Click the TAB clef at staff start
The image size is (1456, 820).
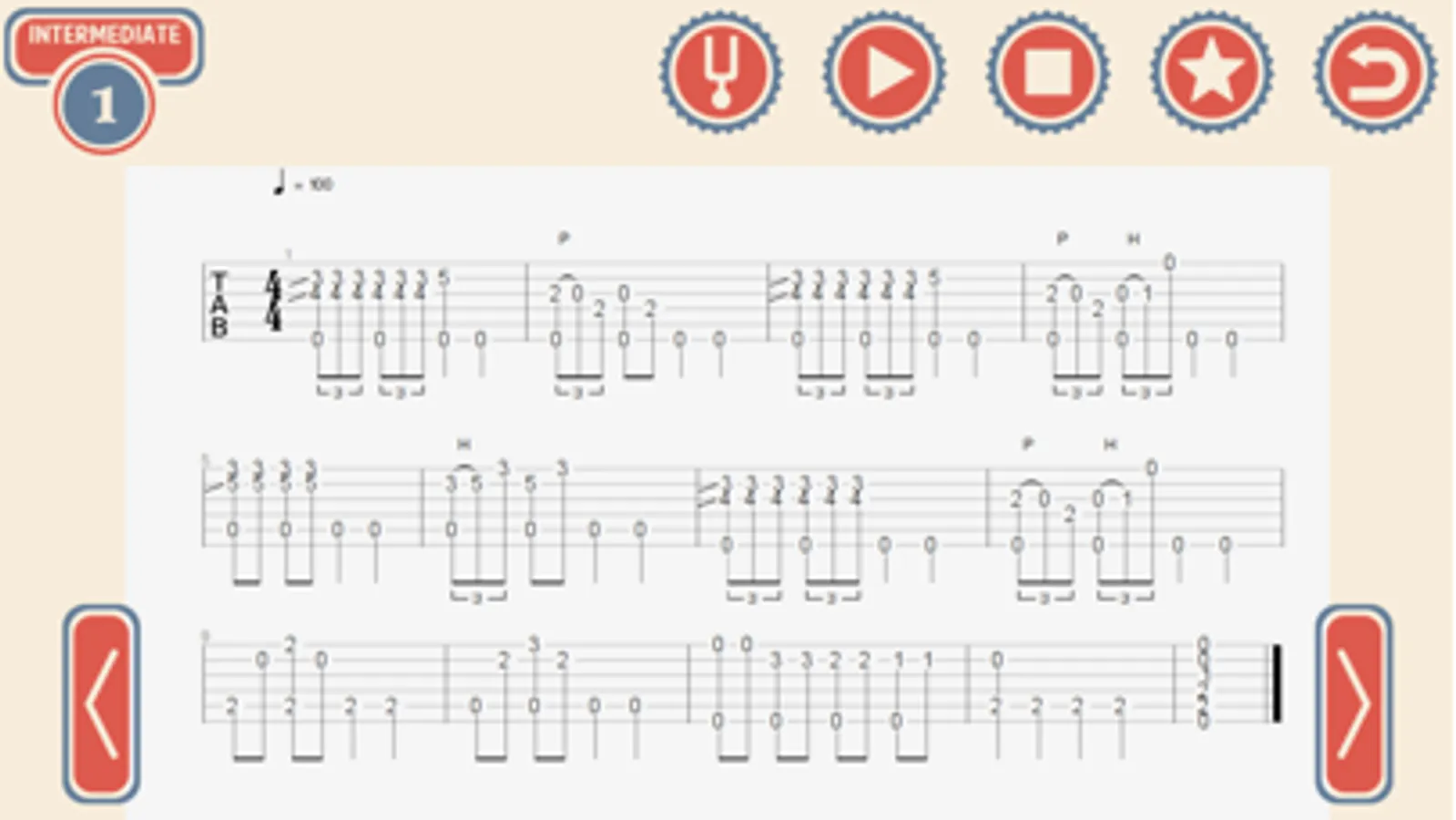tap(219, 304)
